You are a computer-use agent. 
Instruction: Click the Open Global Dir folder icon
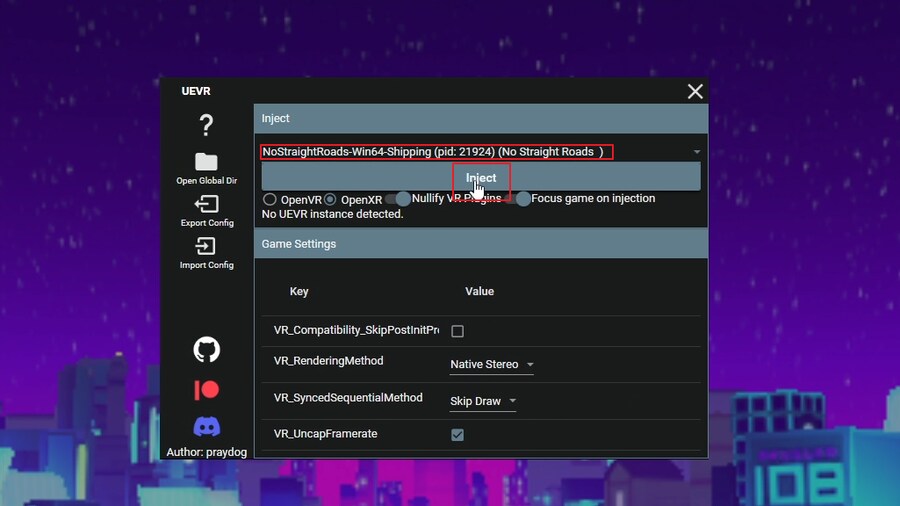[x=206, y=162]
